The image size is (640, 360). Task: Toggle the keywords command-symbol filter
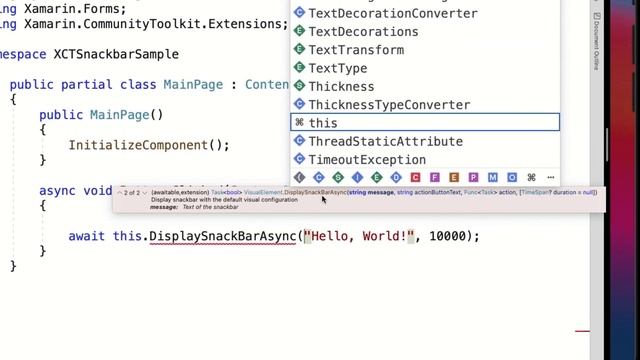coord(531,178)
